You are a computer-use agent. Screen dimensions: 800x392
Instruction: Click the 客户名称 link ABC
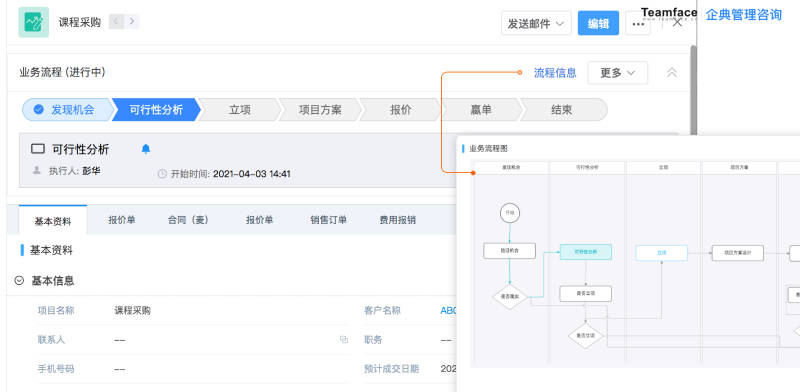(x=449, y=310)
